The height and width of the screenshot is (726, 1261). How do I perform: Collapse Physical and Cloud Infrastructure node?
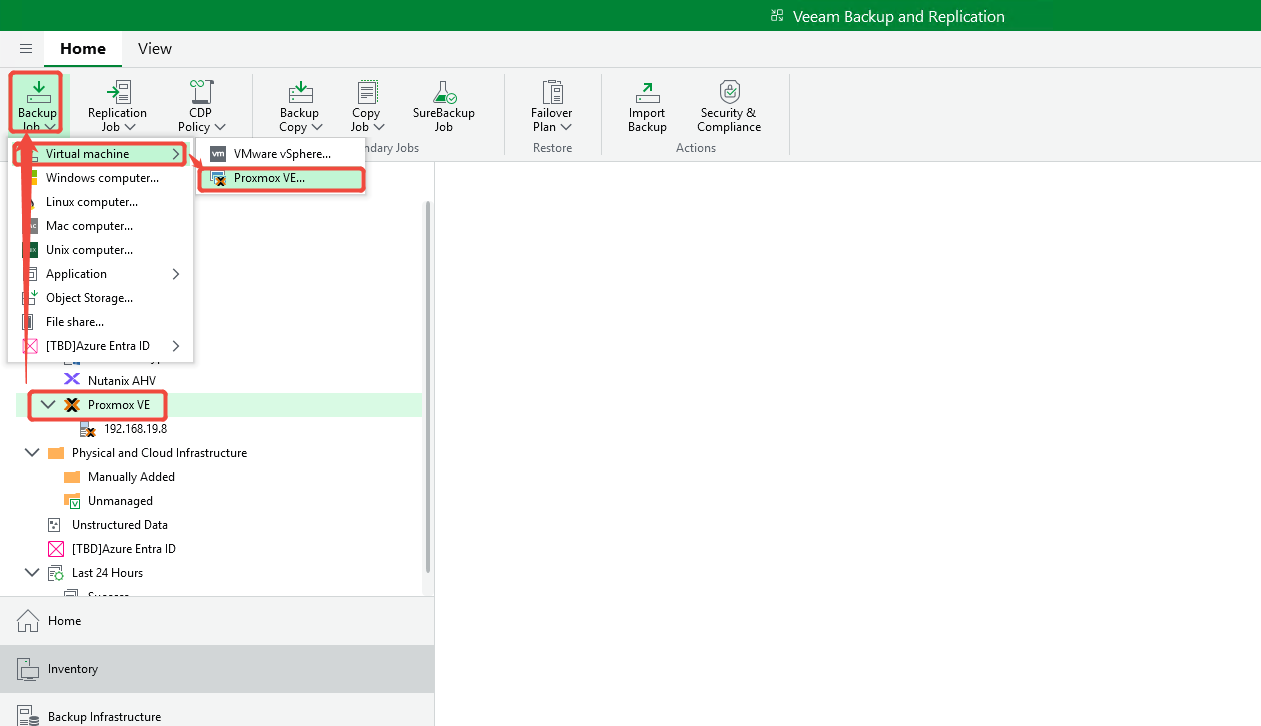point(32,453)
